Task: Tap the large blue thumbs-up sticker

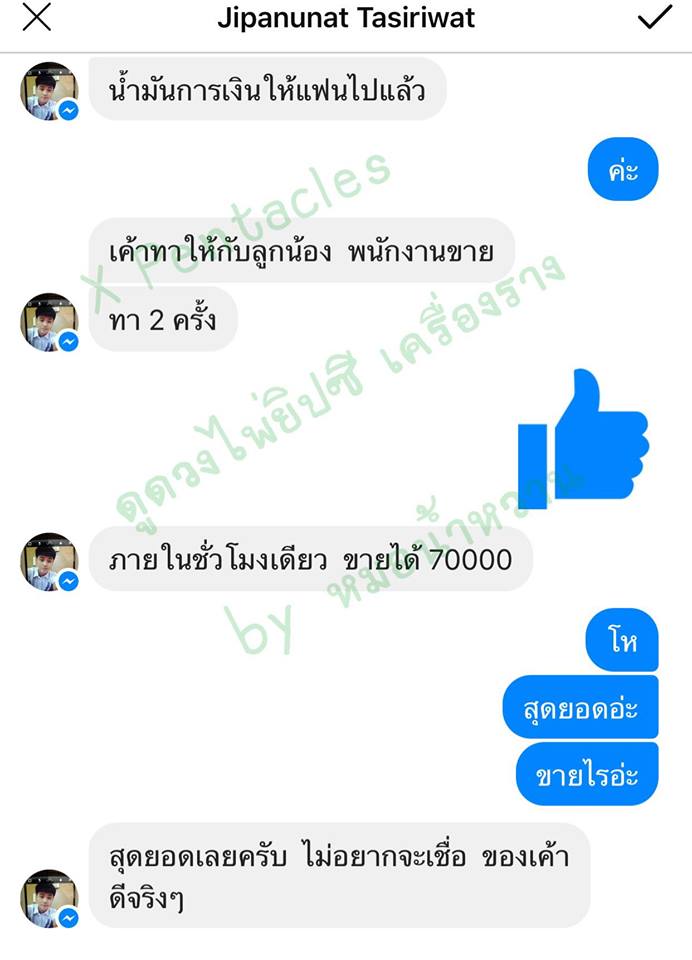Action: 582,438
